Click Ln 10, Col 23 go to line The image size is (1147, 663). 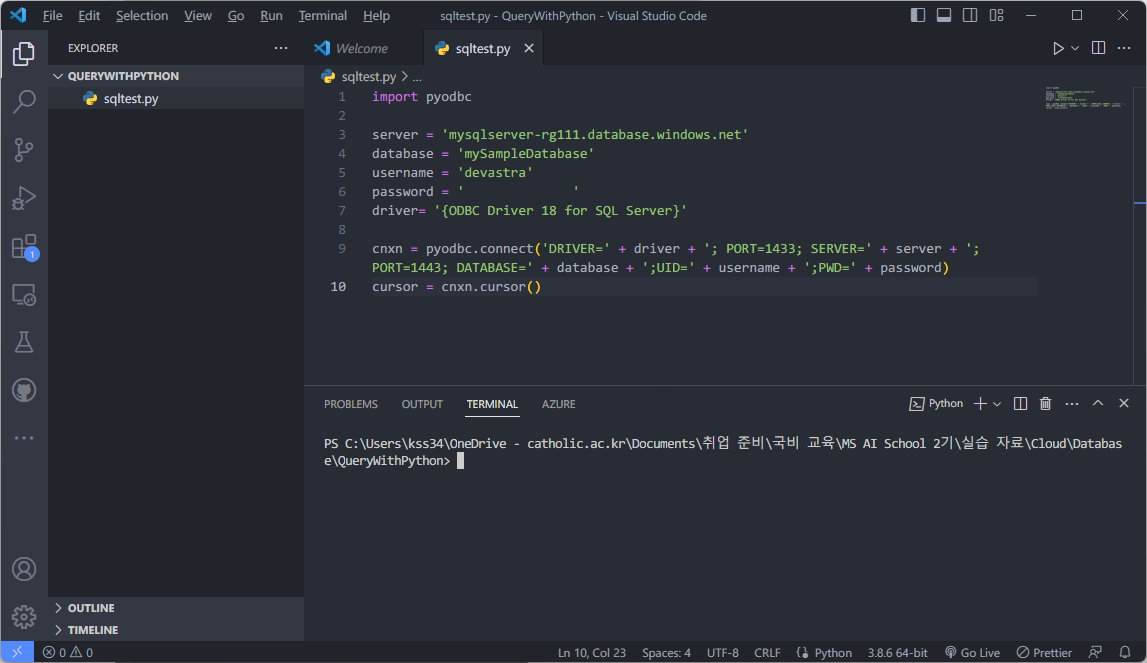591,653
